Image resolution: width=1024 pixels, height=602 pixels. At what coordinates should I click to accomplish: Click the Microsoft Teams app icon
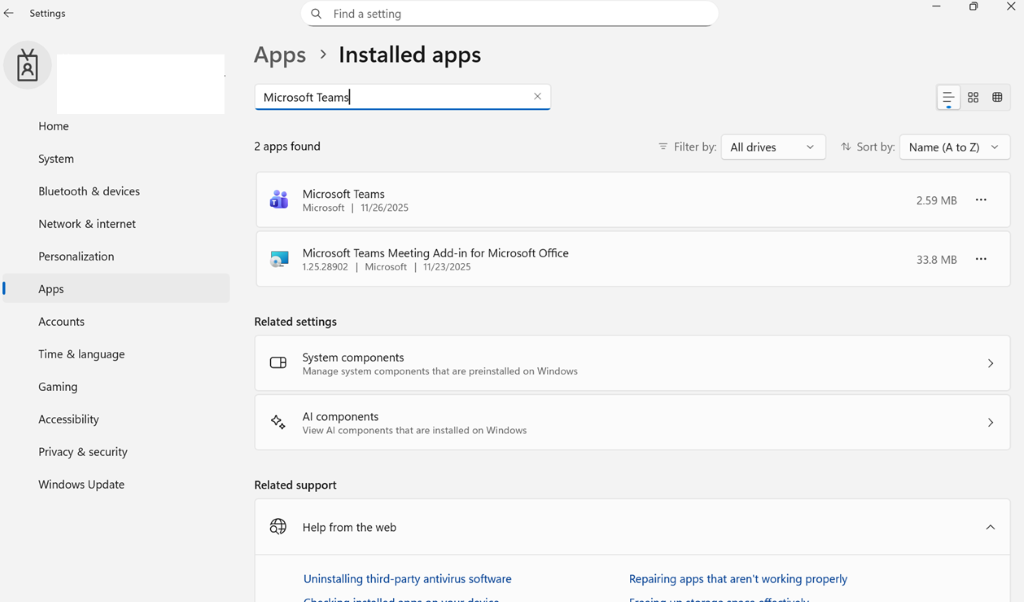coord(279,200)
